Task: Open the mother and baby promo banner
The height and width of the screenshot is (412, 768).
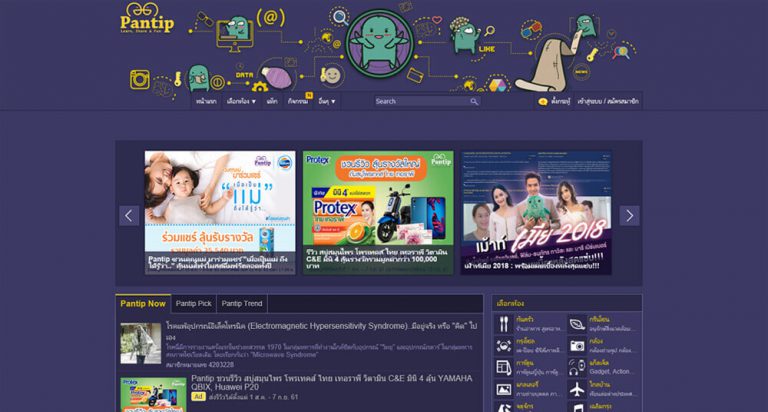Action: pyautogui.click(x=220, y=212)
